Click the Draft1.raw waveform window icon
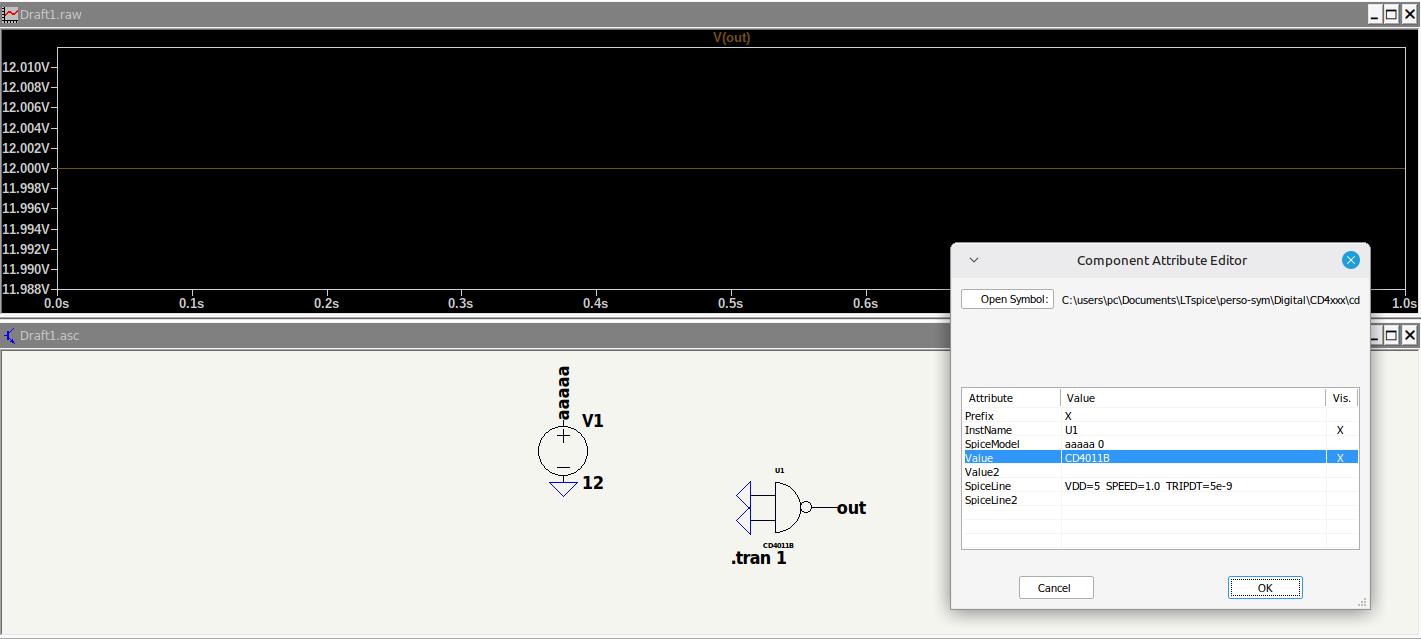 (10, 15)
